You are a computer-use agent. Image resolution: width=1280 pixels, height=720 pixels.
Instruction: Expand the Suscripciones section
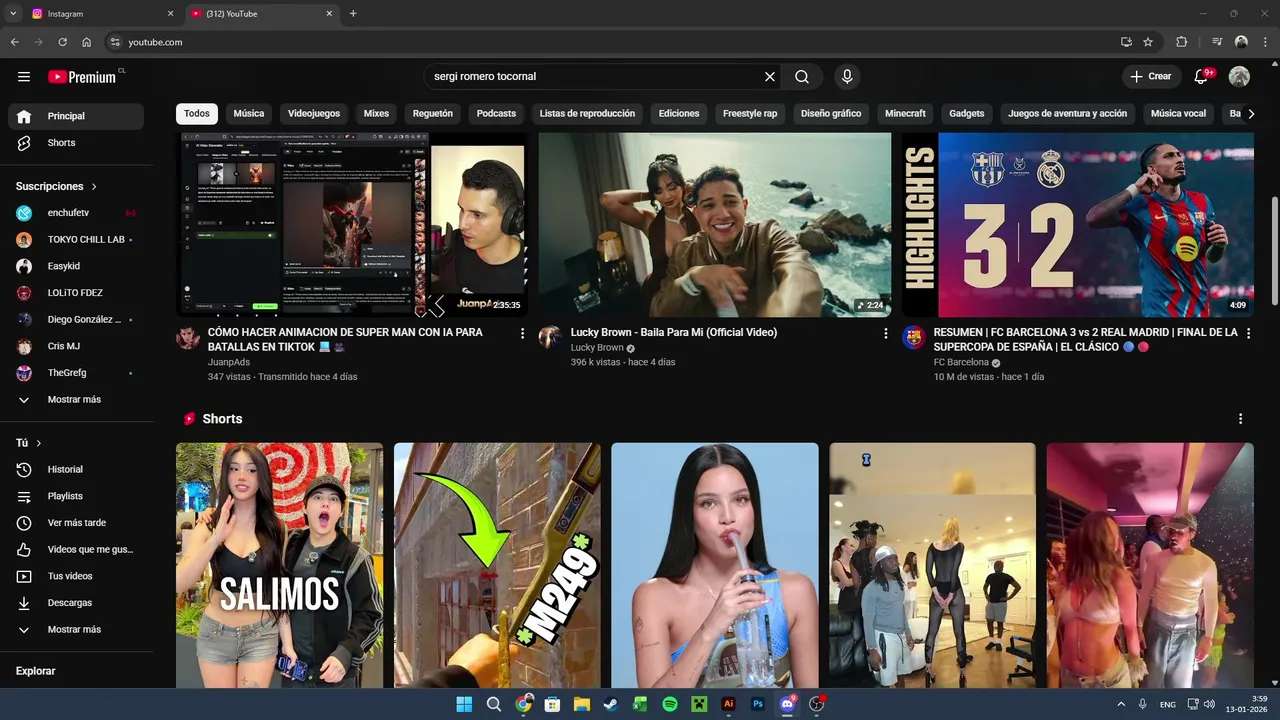57,187
